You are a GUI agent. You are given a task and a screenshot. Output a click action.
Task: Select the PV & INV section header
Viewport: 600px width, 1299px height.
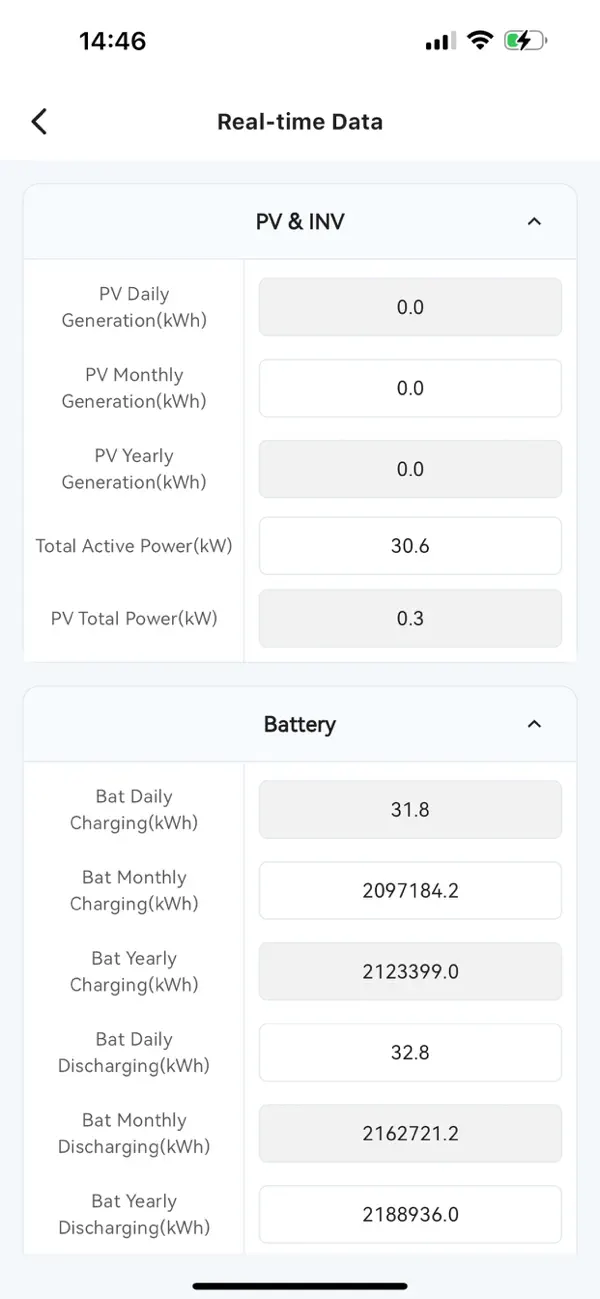coord(300,222)
